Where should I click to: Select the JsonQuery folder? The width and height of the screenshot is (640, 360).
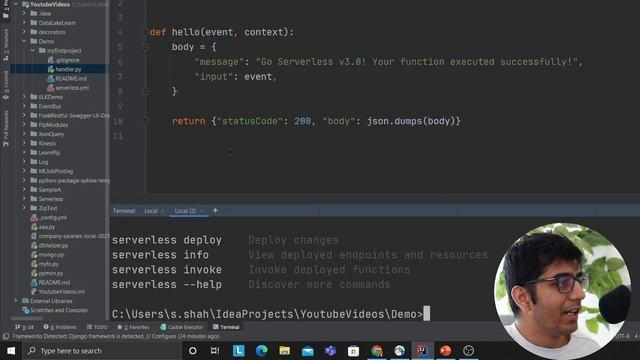pos(51,134)
